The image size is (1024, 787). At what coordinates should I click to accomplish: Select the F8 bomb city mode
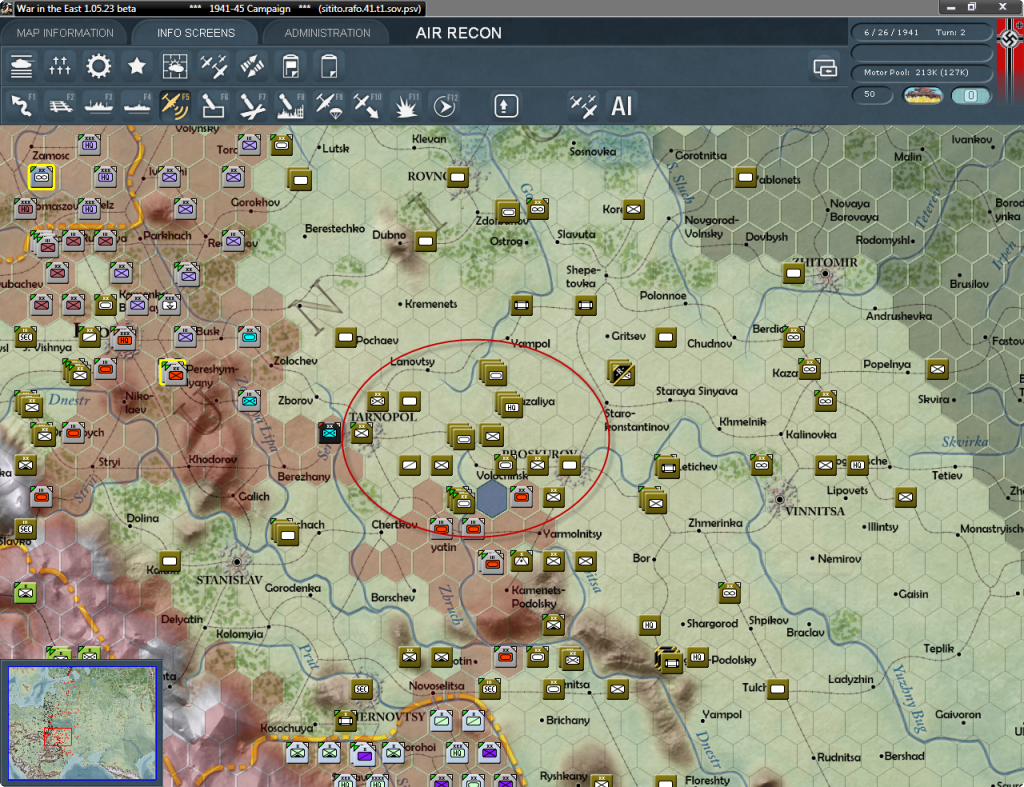tap(291, 106)
